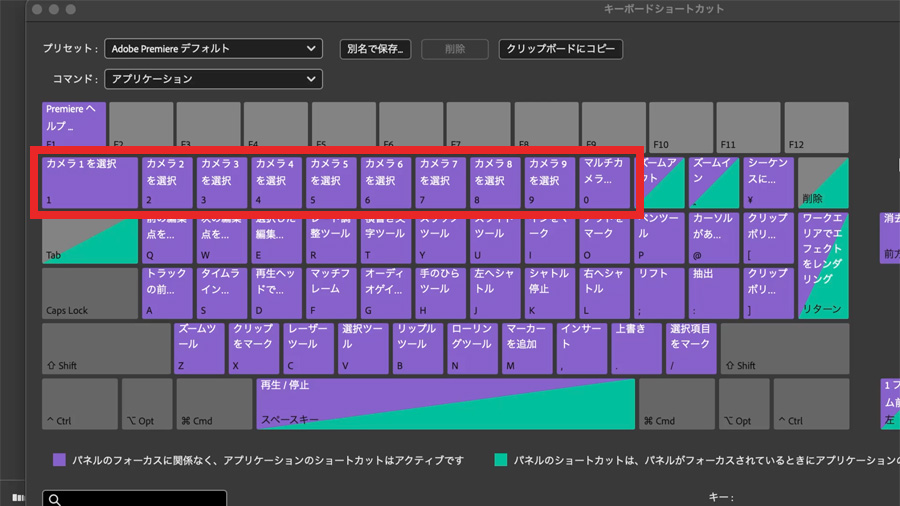
Task: Select the 再生 / 停止 スペースキー
Action: [x=445, y=404]
